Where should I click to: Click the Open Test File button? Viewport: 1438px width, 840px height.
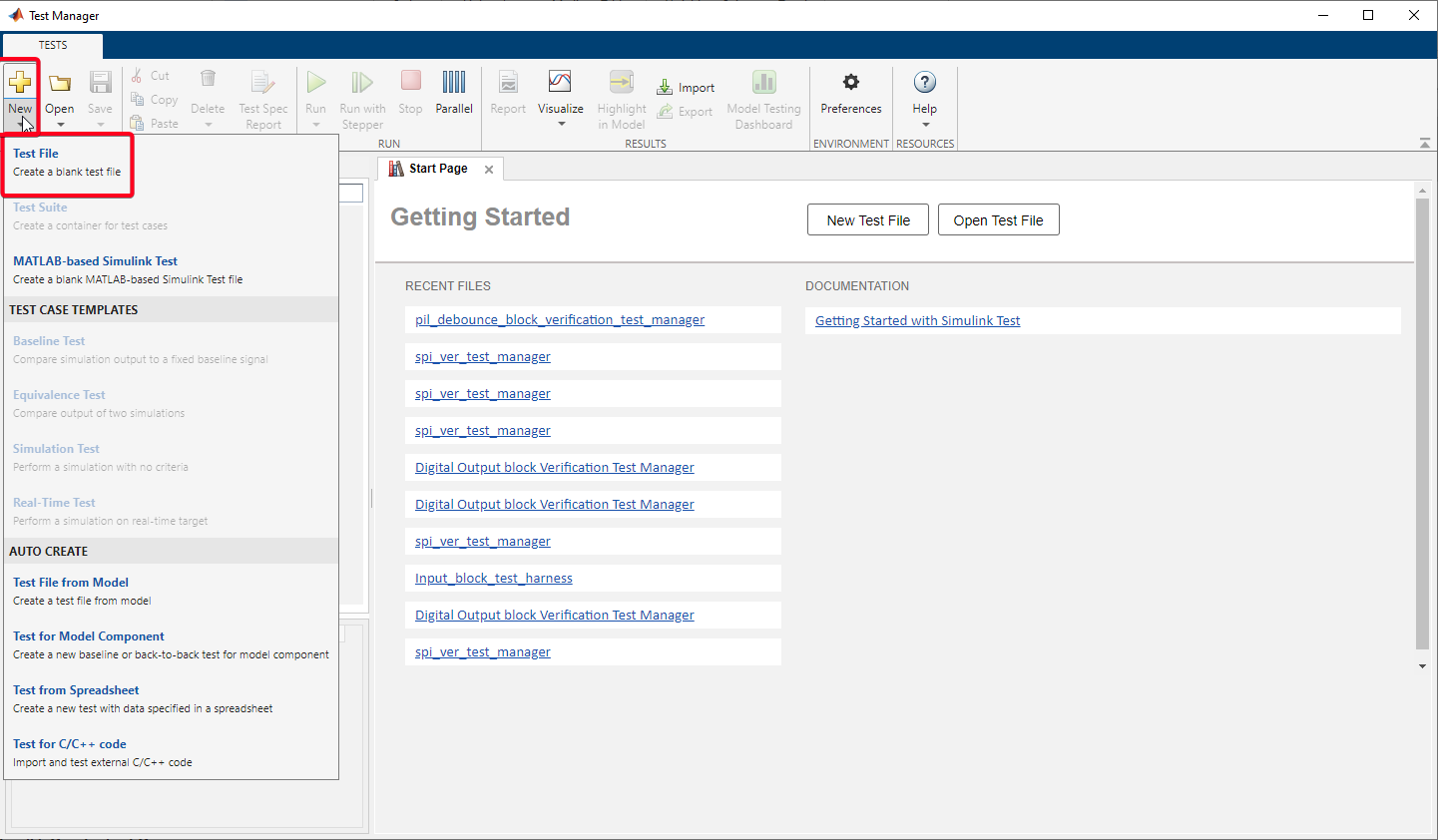998,220
